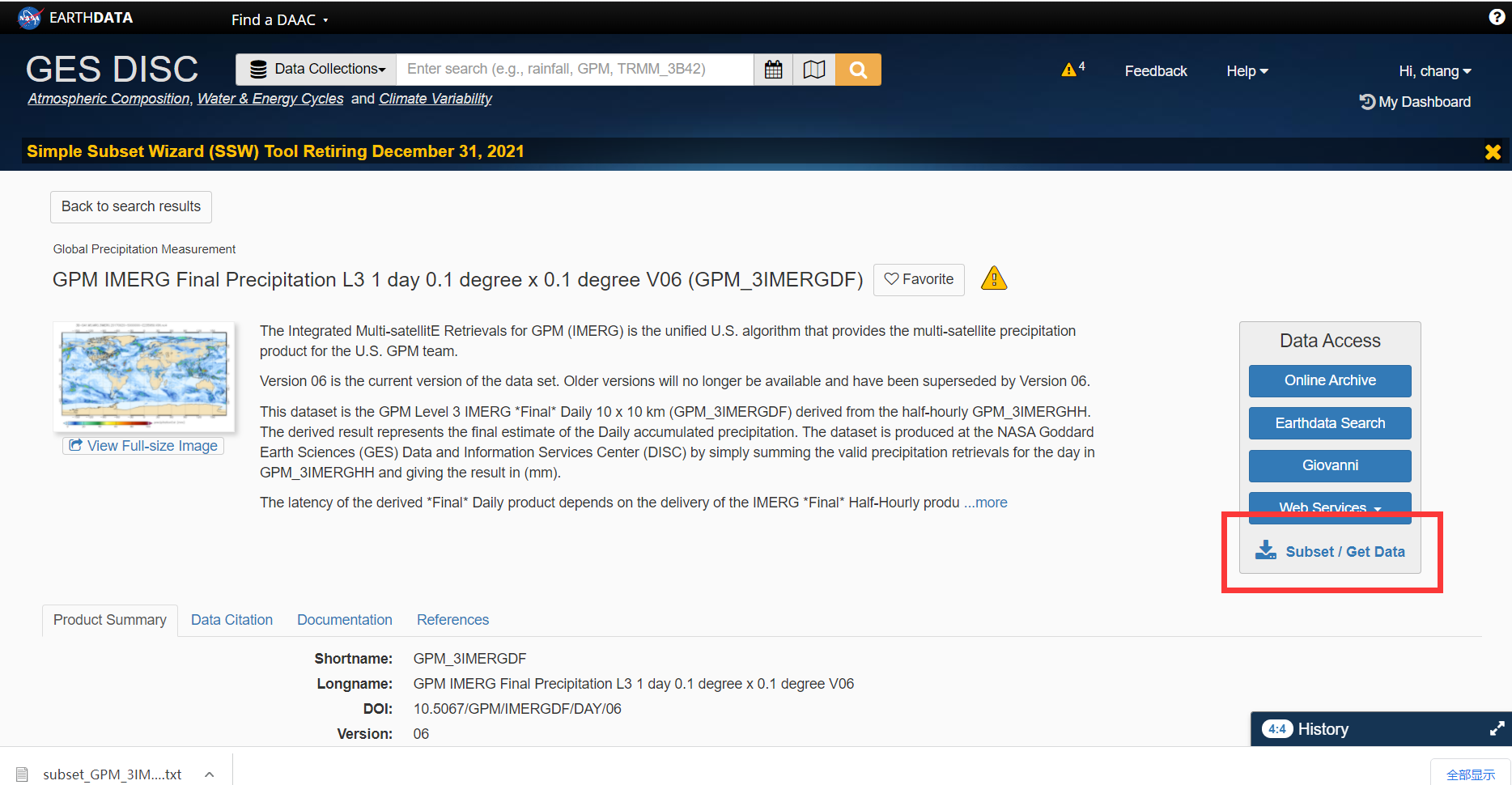
Task: Select the Shortname value GPM_3IMERGDF
Action: [x=469, y=659]
